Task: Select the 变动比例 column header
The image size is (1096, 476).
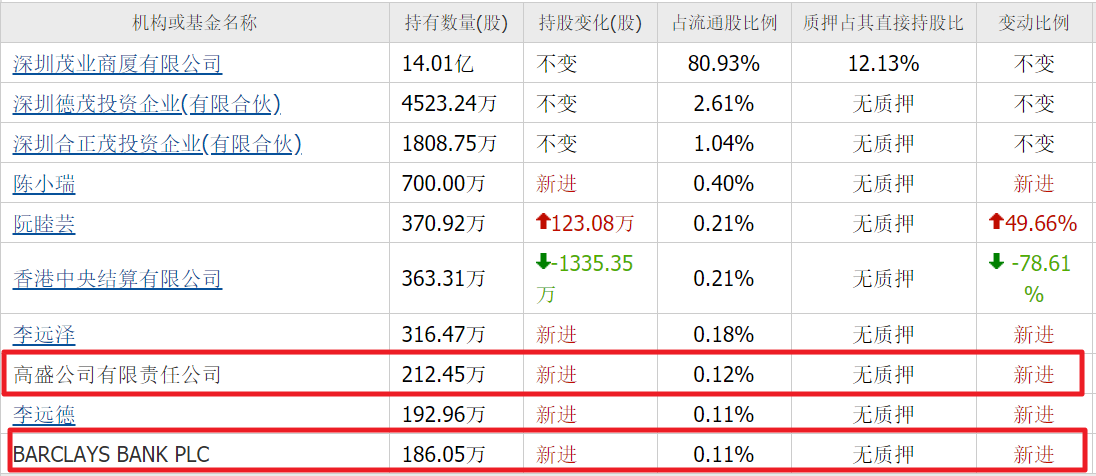Action: pos(1034,23)
